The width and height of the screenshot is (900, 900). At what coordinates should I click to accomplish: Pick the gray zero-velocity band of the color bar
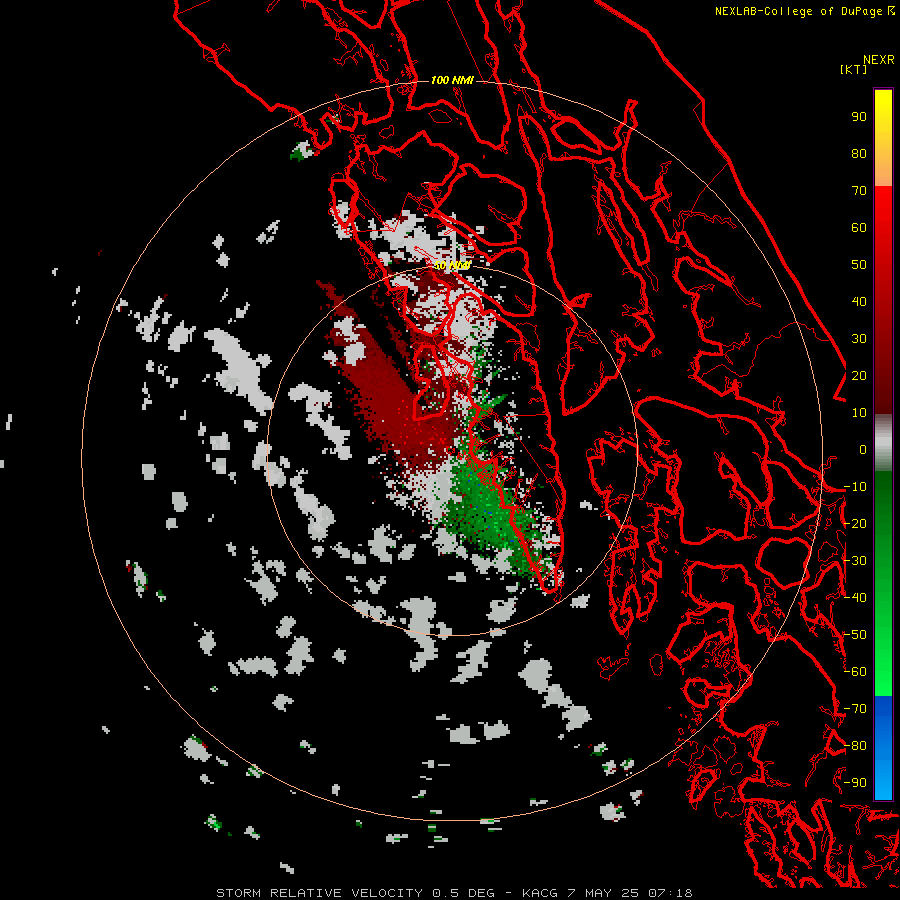(x=883, y=443)
